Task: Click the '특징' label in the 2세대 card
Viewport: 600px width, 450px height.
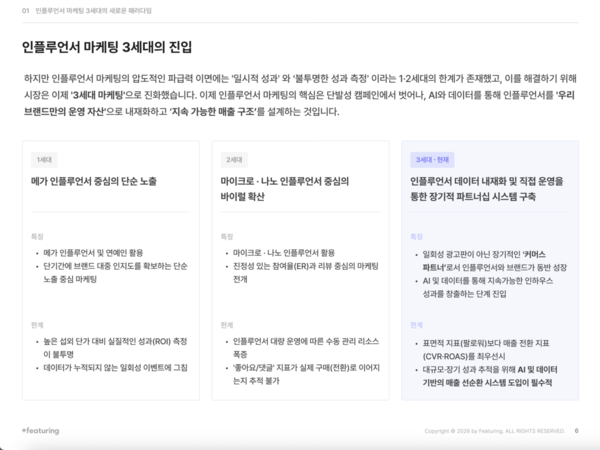Action: click(227, 236)
